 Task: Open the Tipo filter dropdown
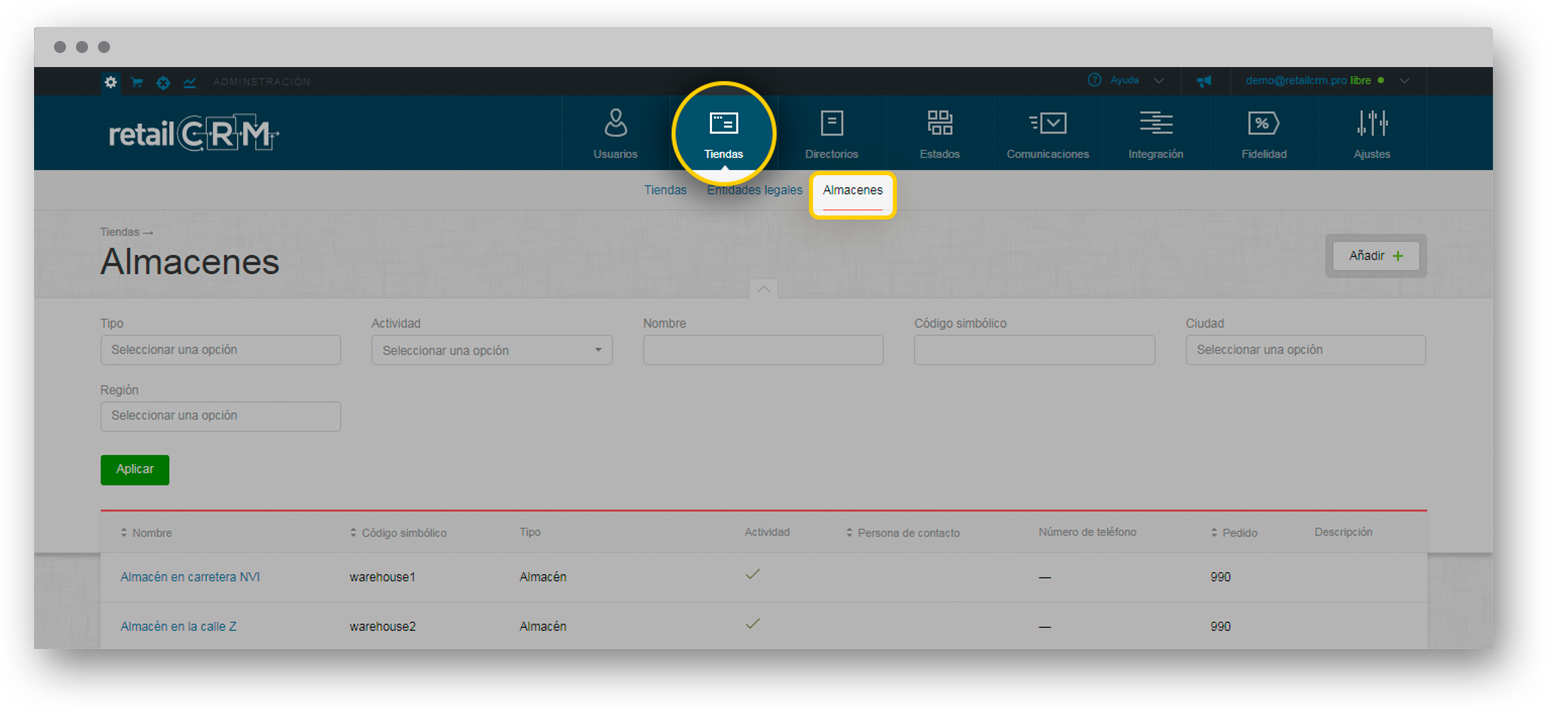tap(220, 350)
